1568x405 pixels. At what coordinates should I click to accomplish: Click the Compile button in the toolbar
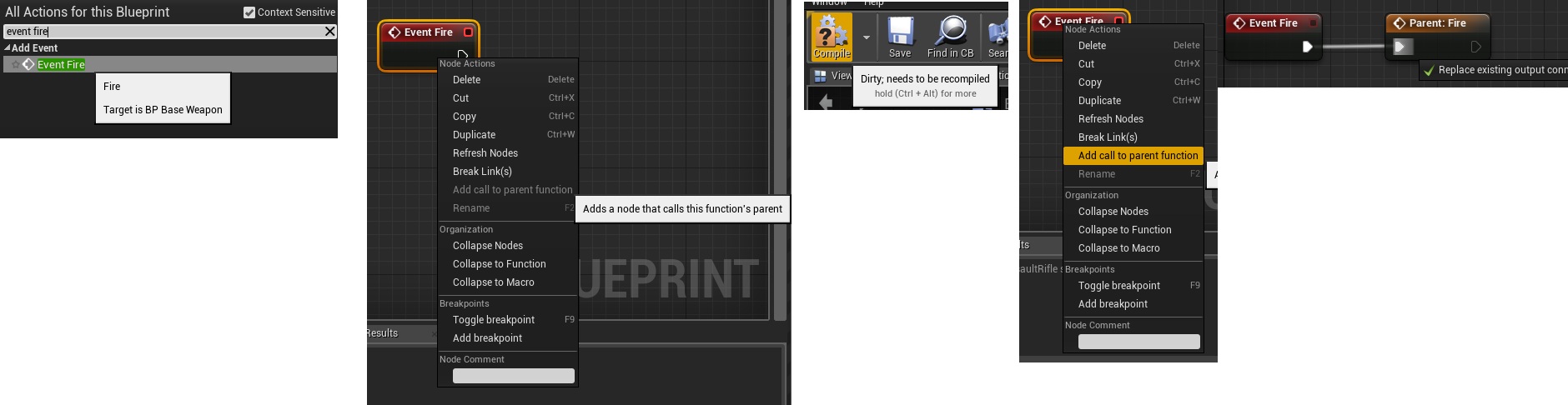click(x=832, y=37)
